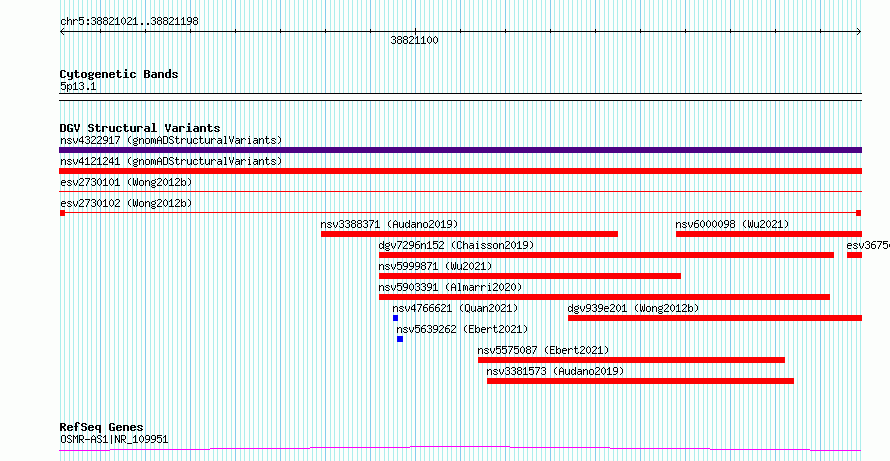Click the RefSeq Genes track title

[x=102, y=427]
